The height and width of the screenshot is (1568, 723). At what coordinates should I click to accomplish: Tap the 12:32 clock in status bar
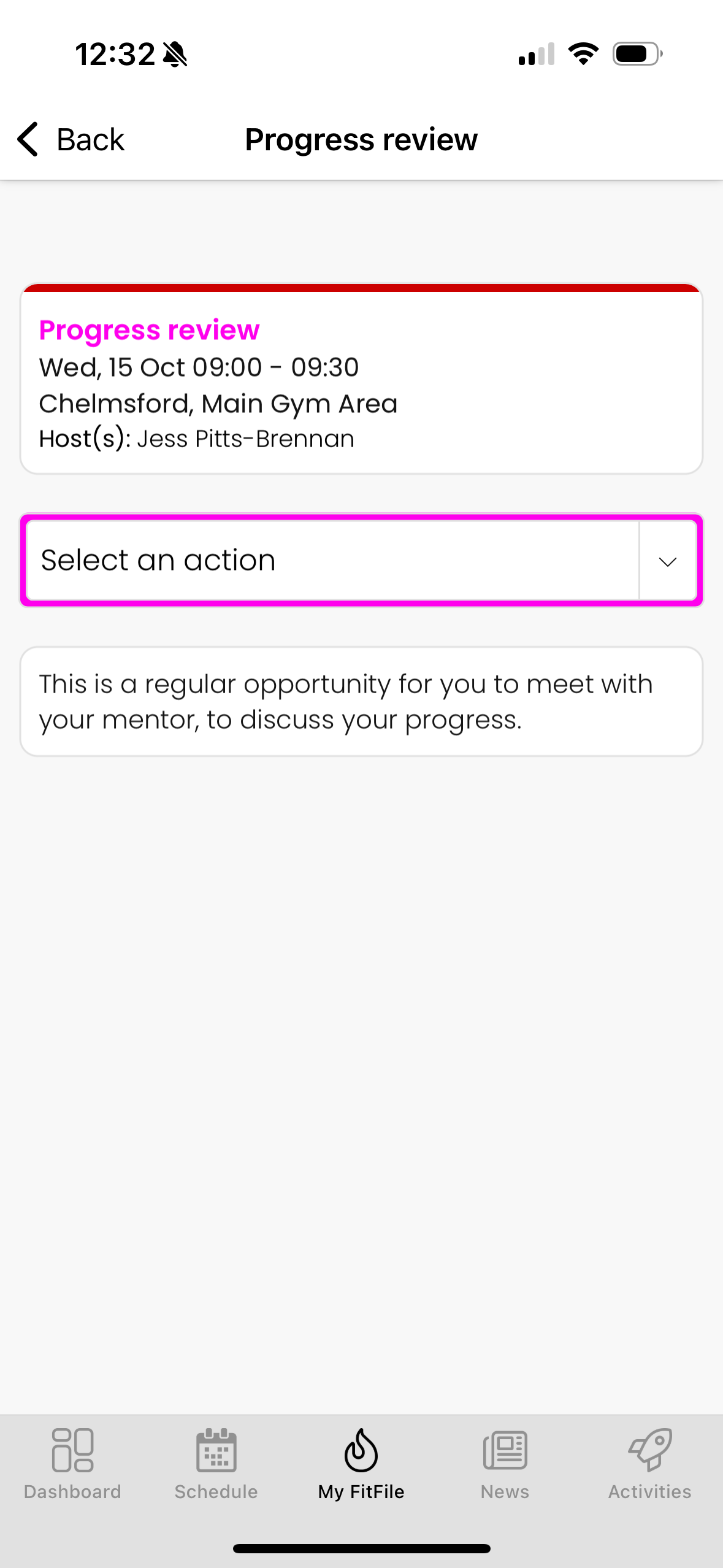pos(115,55)
